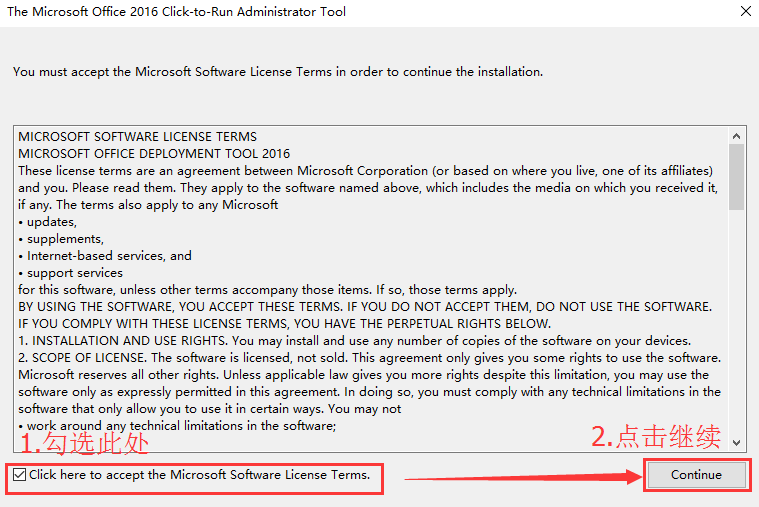Click the license scrollbar up arrow

(x=737, y=136)
